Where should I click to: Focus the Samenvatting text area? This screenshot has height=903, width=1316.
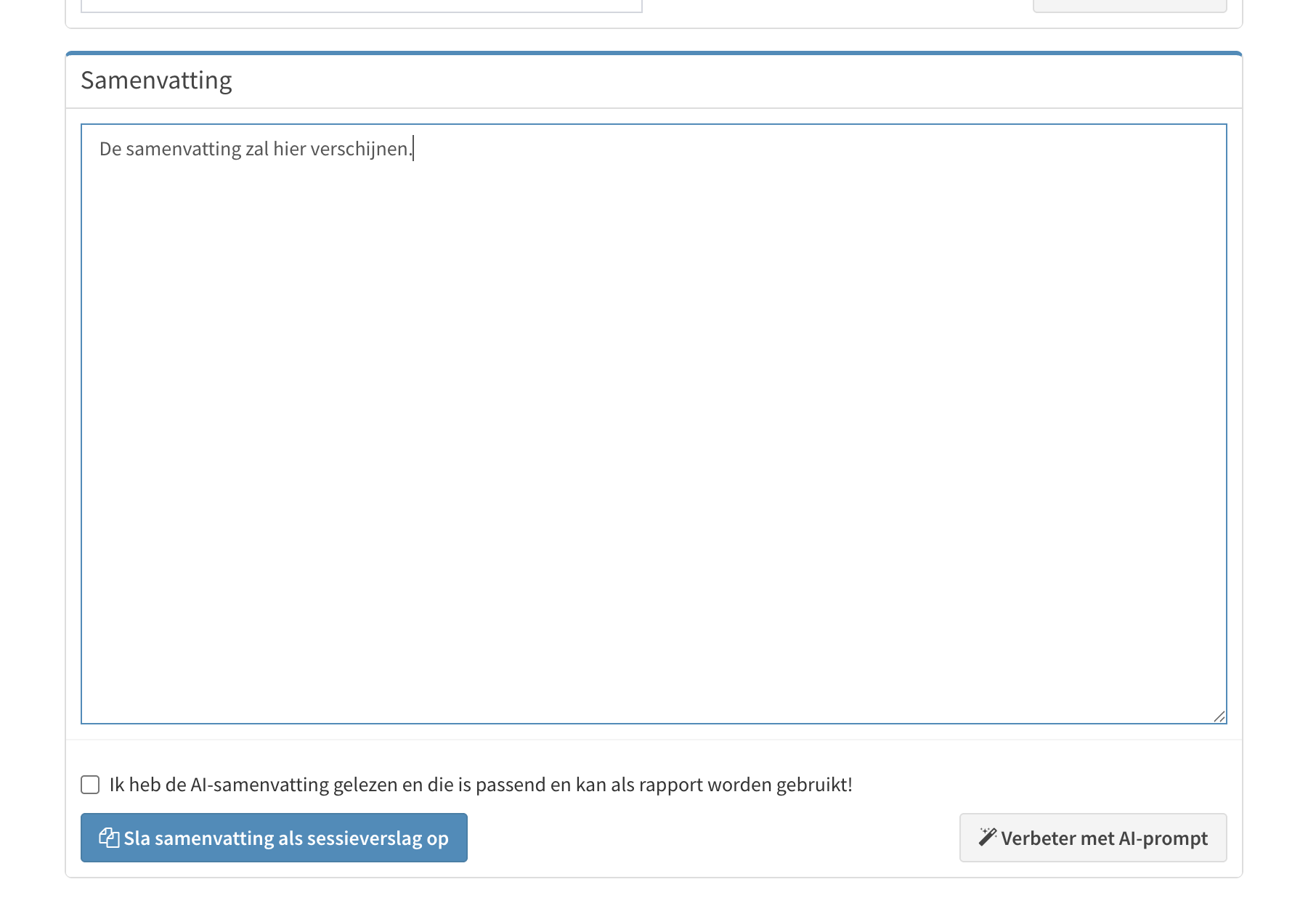pyautogui.click(x=654, y=424)
